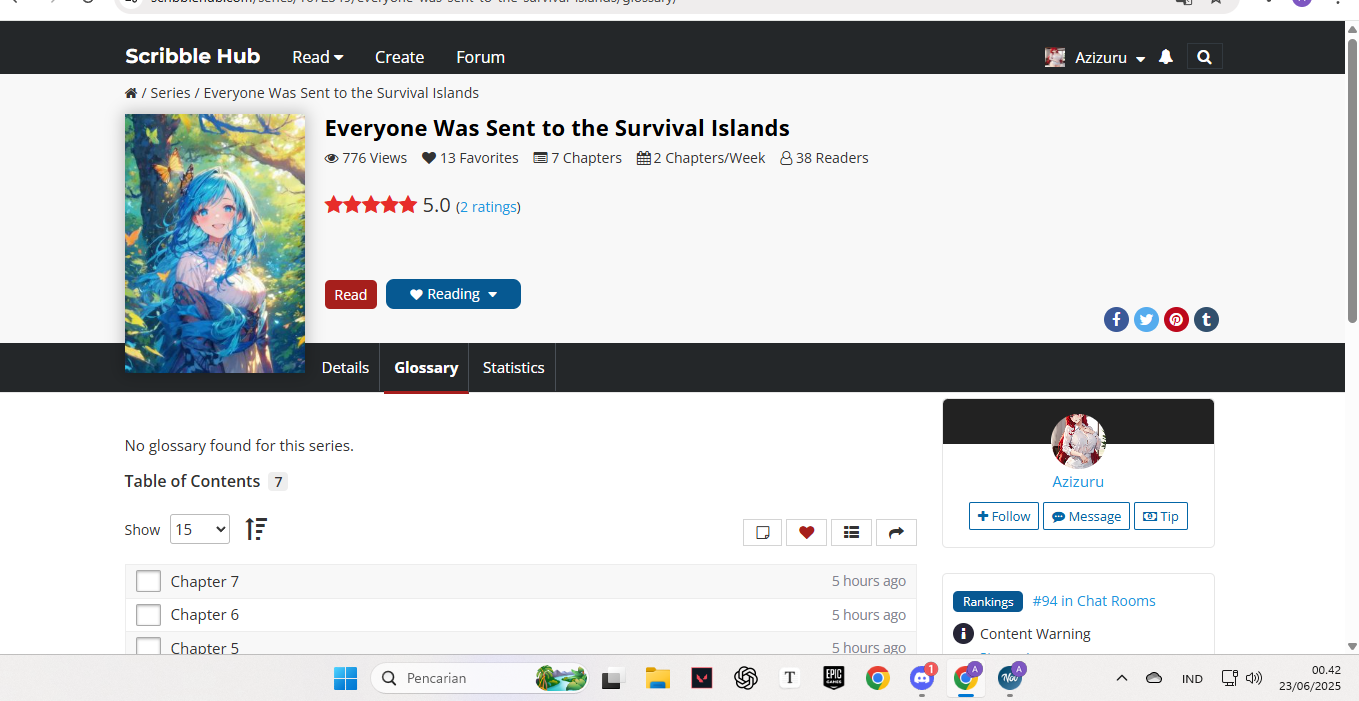Open the Azizuru account menu
The width and height of the screenshot is (1359, 701).
(1096, 57)
